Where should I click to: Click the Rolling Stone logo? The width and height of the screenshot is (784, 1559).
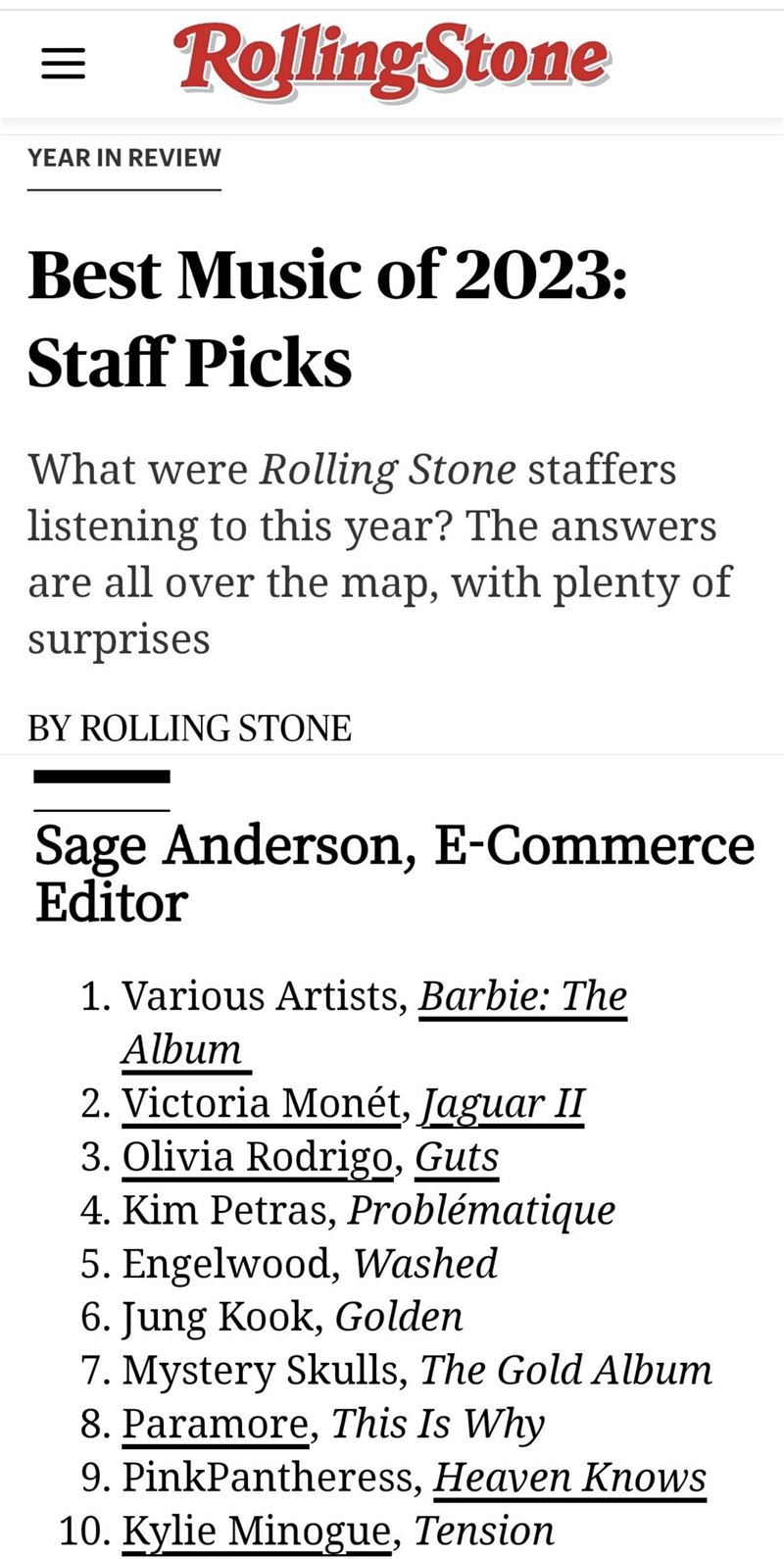[392, 63]
